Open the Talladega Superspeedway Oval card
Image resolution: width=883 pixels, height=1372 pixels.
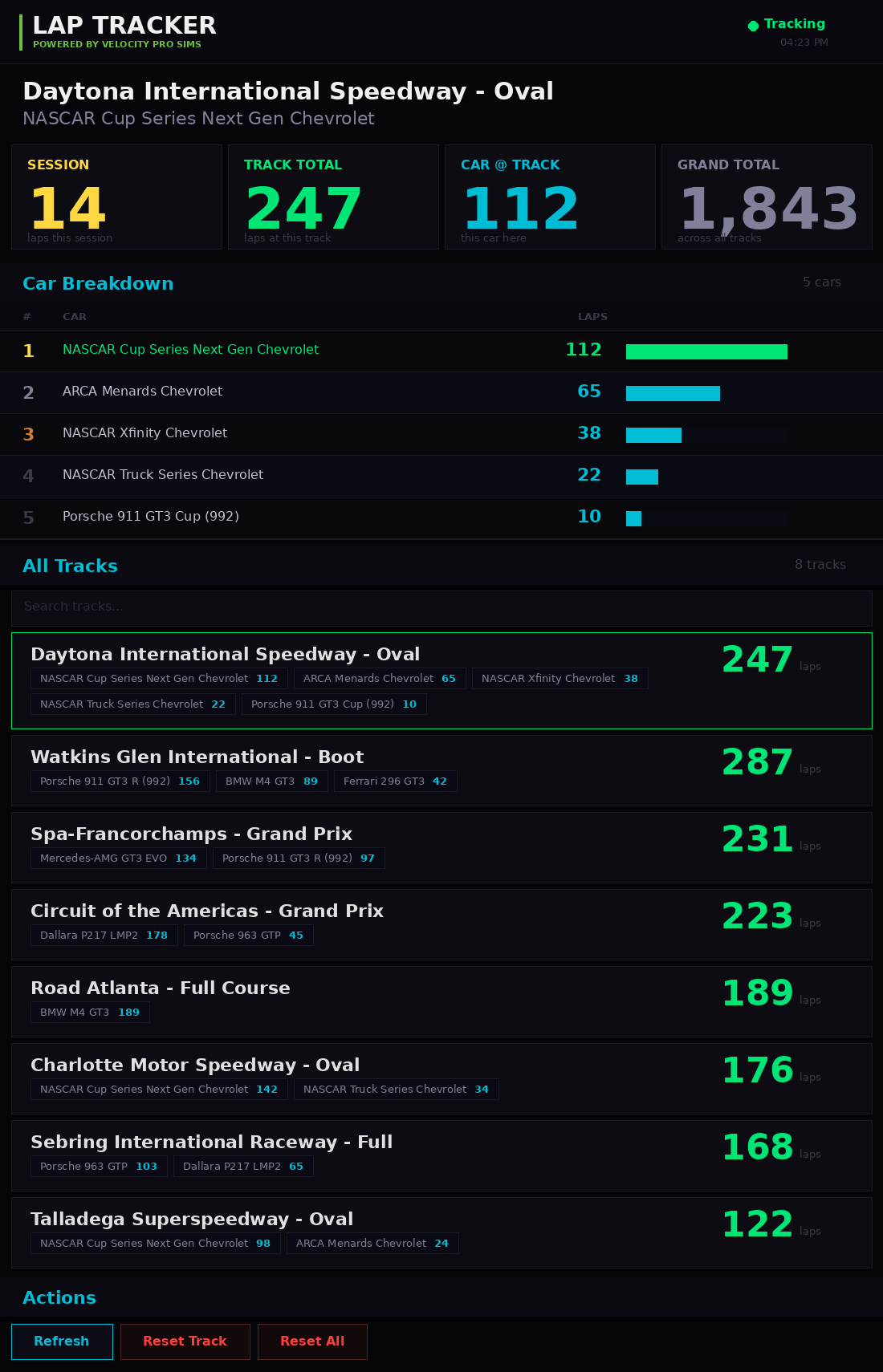point(441,1232)
